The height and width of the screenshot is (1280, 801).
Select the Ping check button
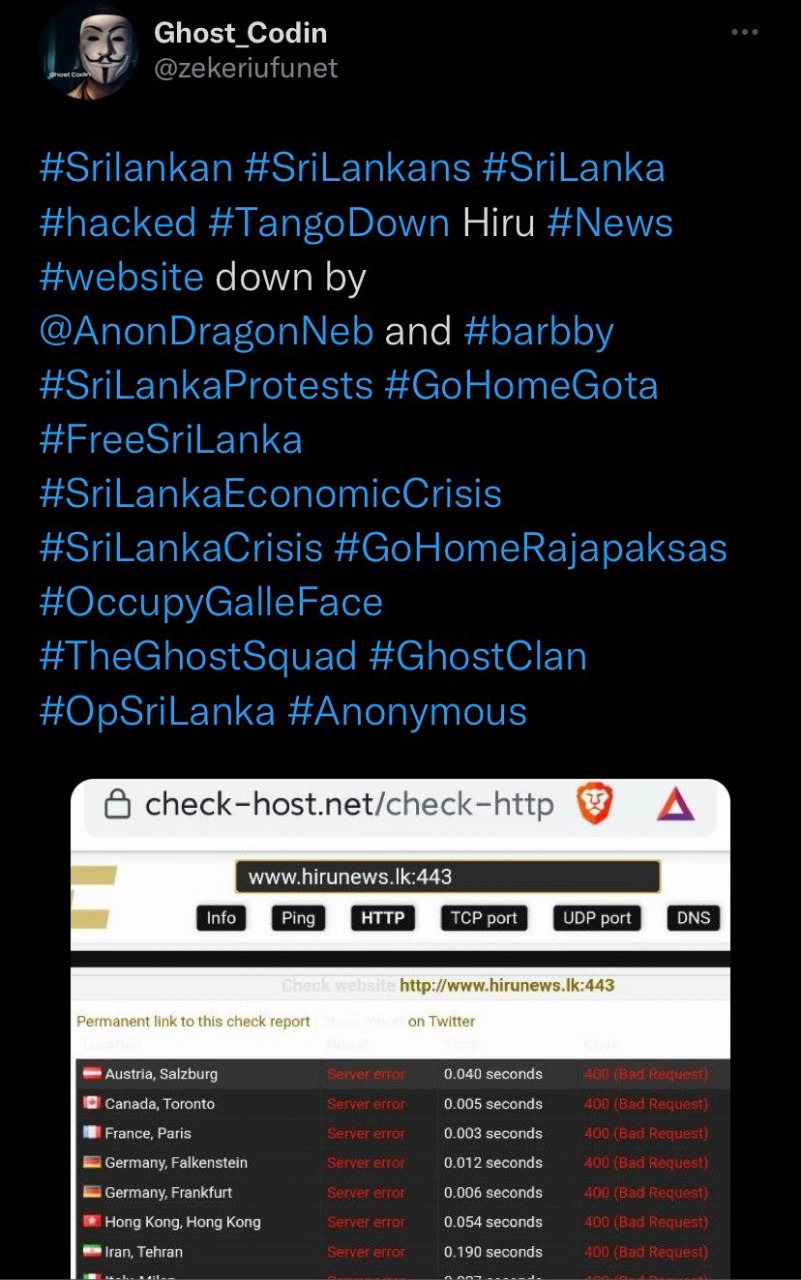tap(298, 918)
